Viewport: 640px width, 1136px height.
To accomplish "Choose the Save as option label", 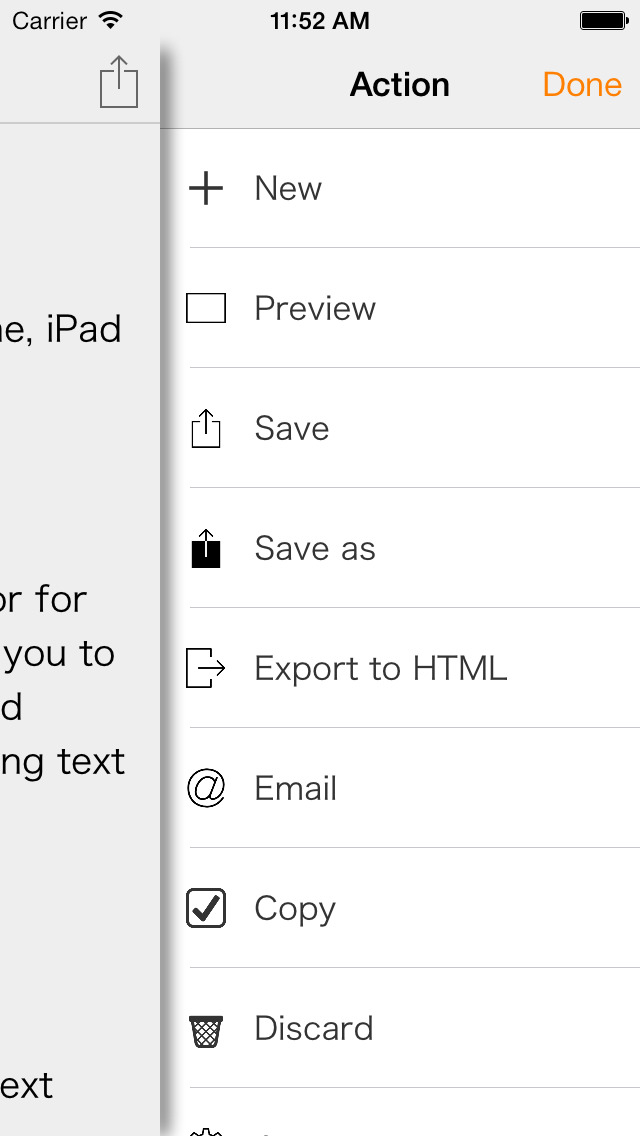I will tap(315, 548).
